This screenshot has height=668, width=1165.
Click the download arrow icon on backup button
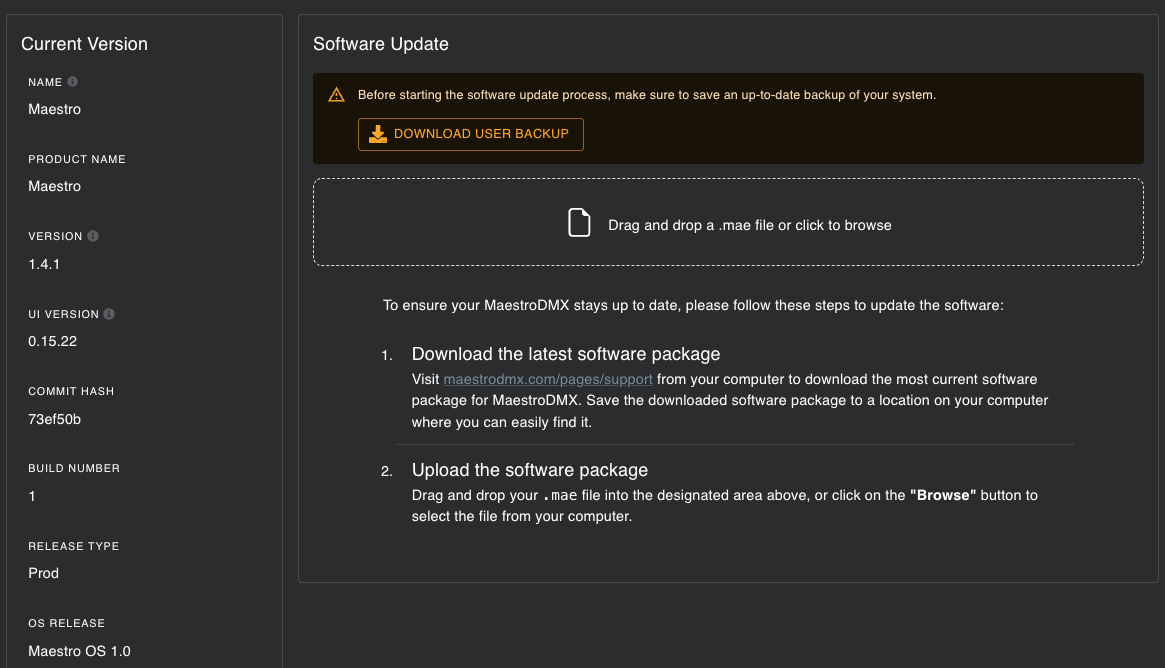point(377,134)
